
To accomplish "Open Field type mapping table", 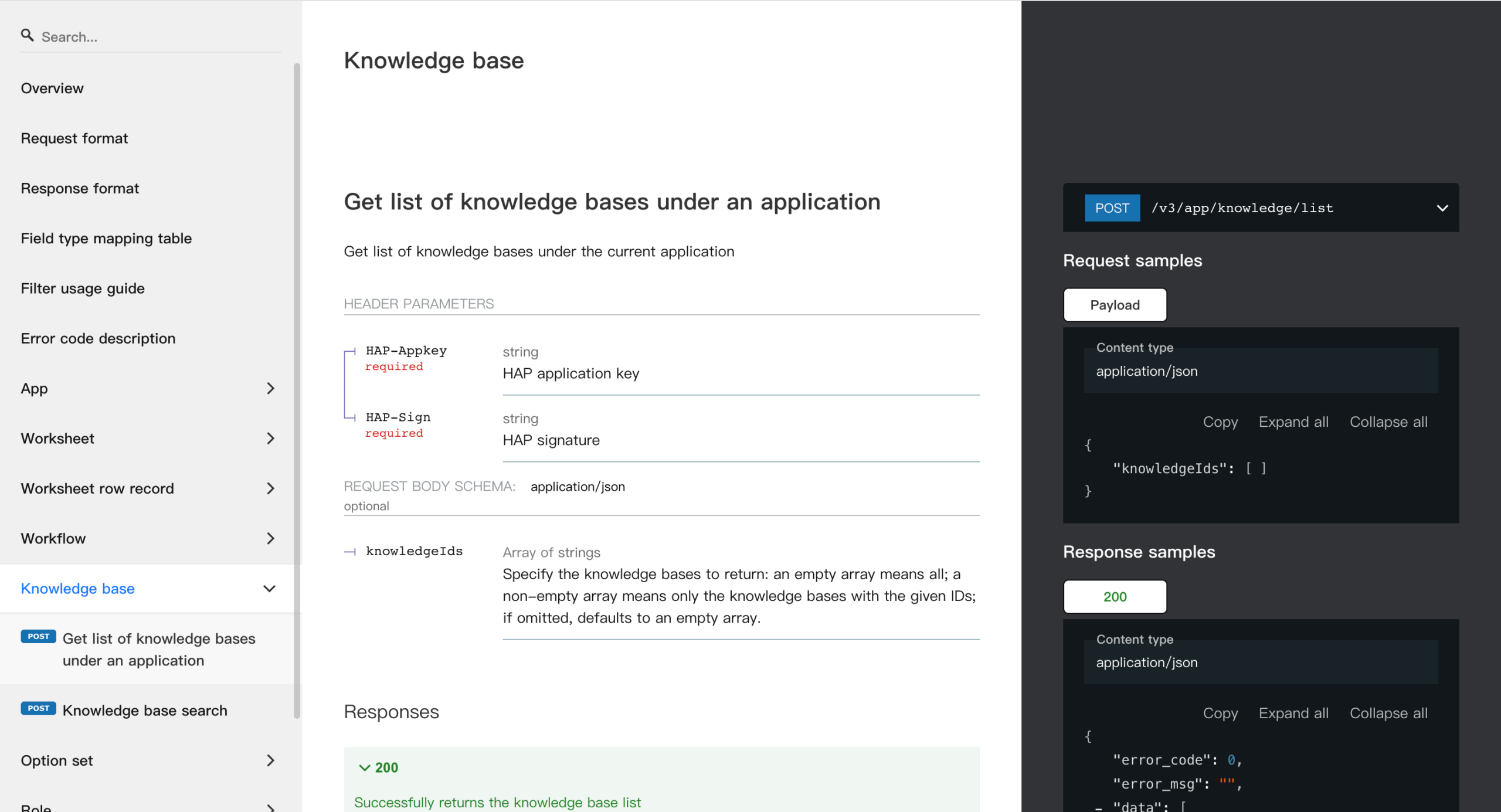I will 106,239.
